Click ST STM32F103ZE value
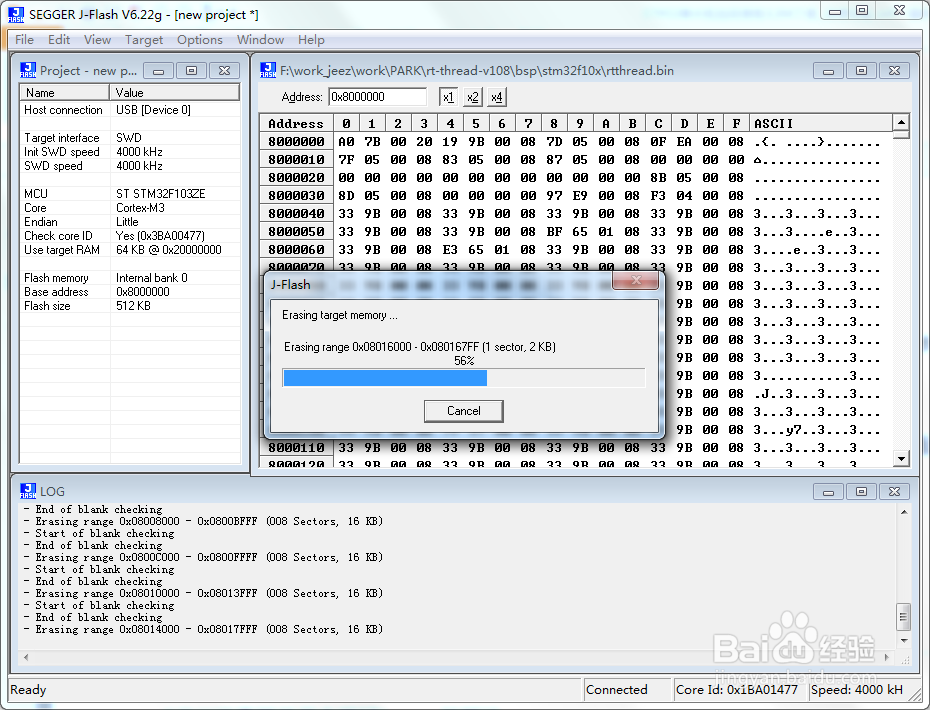The image size is (930, 710). coord(161,194)
